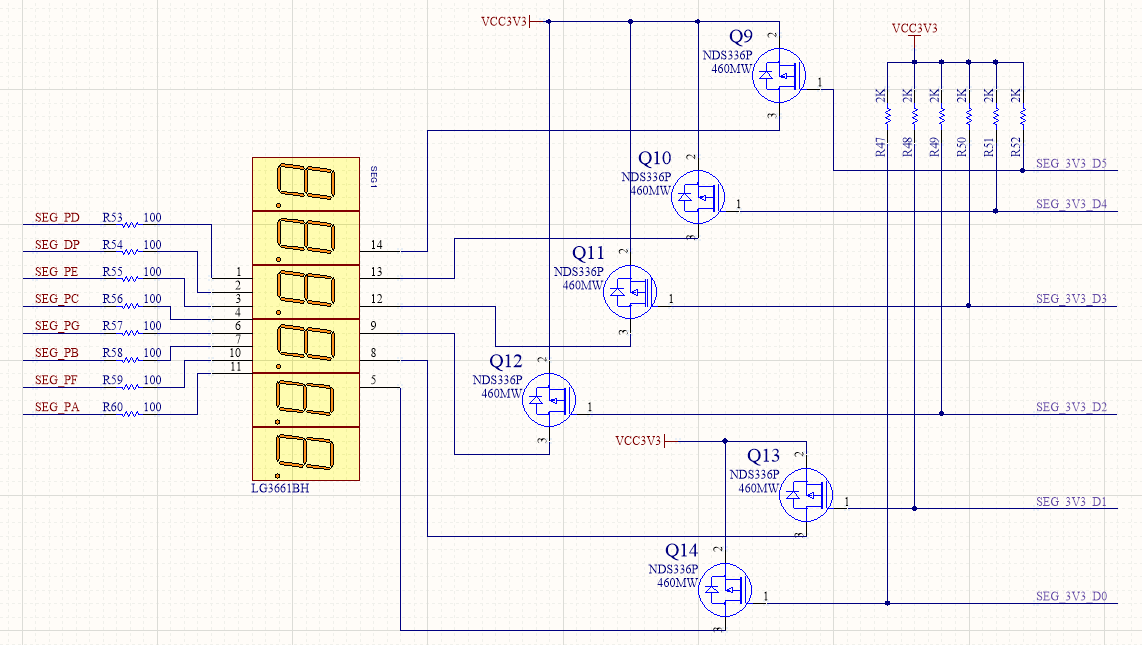Select the Q14 MOSFET transistor symbol
This screenshot has height=645, width=1142.
click(x=725, y=589)
